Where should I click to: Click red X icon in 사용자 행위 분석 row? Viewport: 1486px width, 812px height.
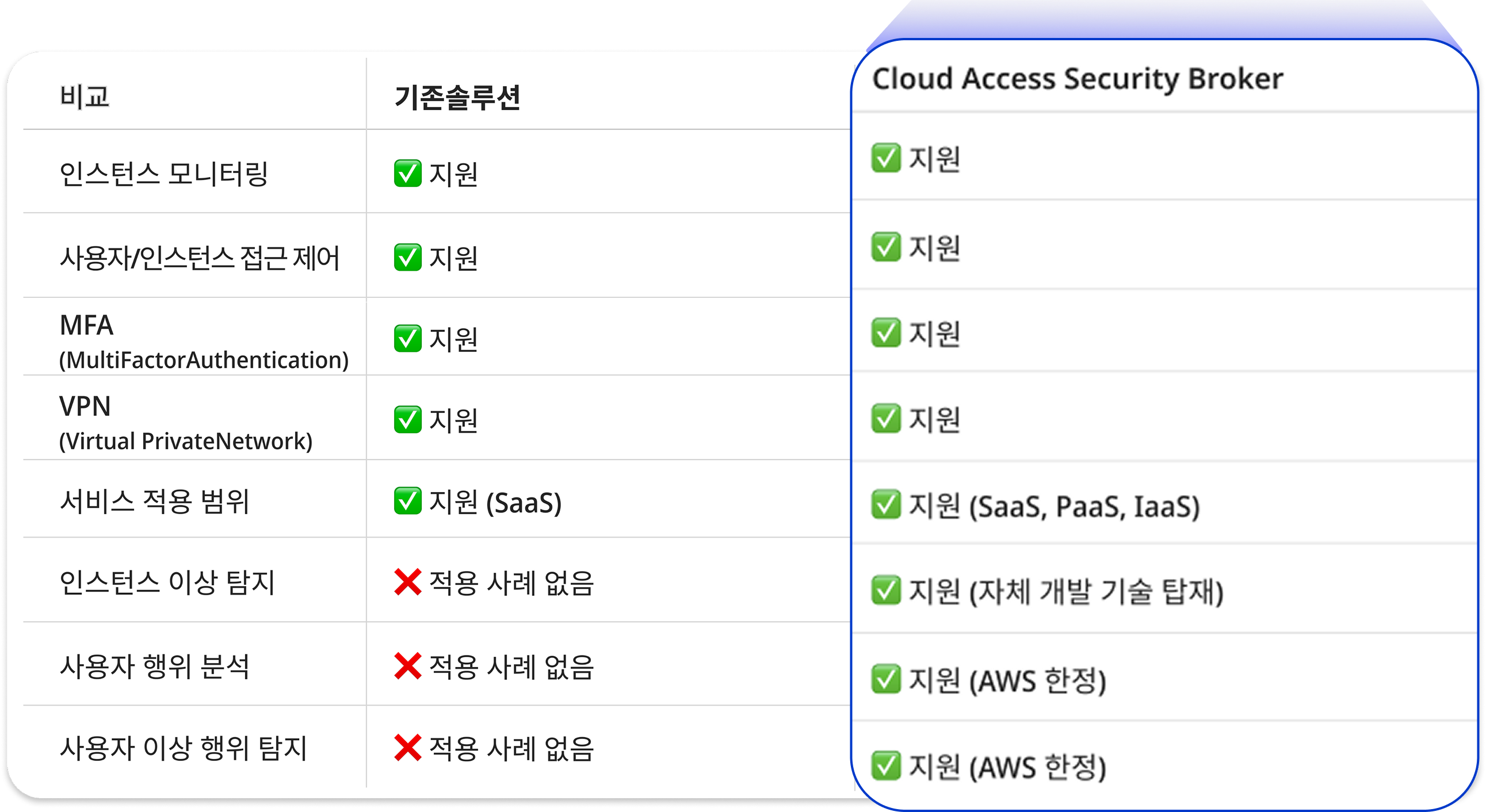click(x=407, y=666)
